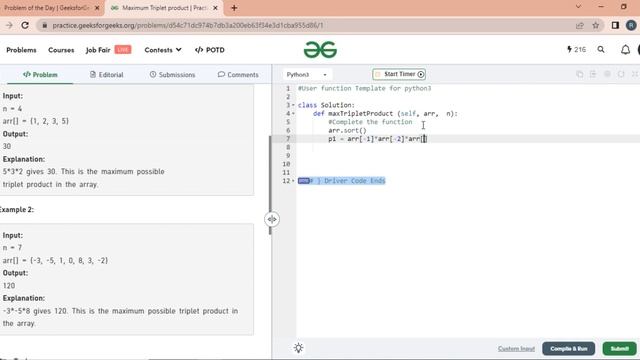Open the Comments tab
Image resolution: width=640 pixels, height=360 pixels.
[238, 75]
